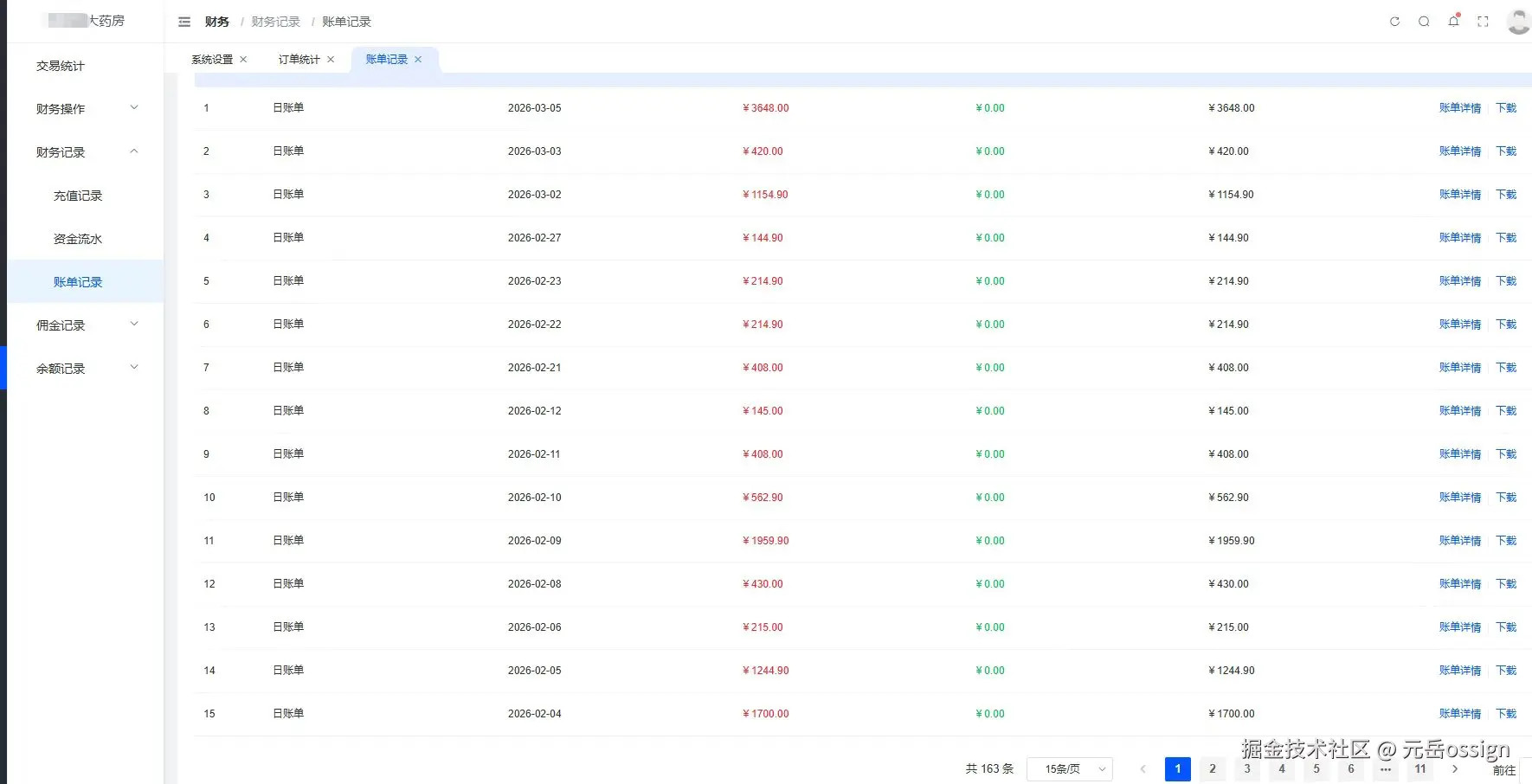Click the red ¥1959.90 amount

(x=766, y=541)
